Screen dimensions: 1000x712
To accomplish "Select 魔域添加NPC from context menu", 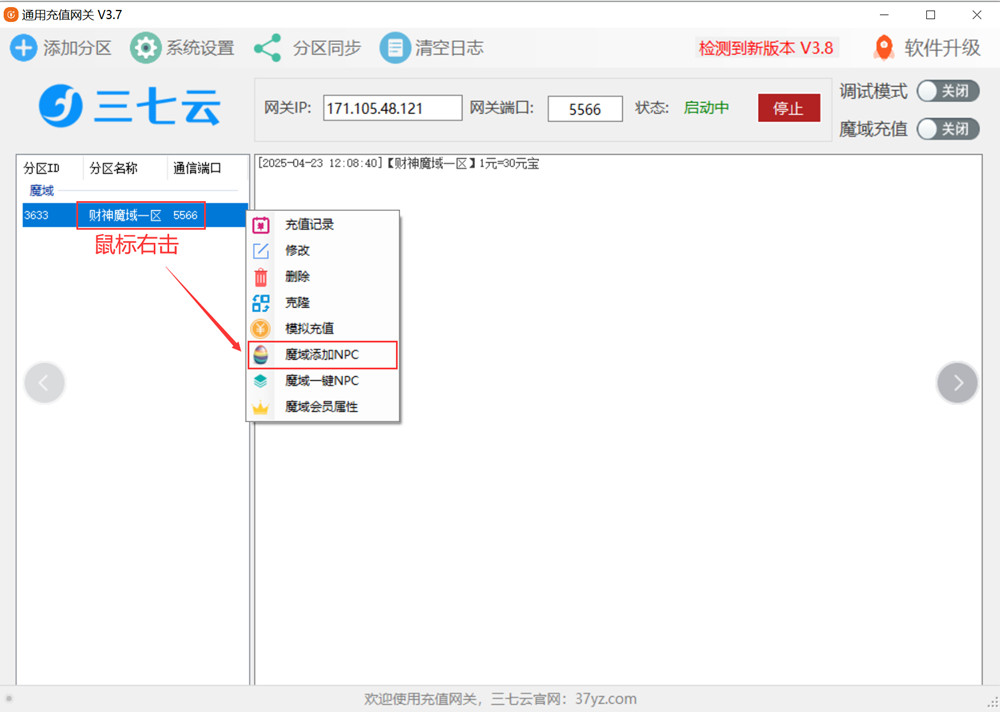I will click(x=322, y=355).
